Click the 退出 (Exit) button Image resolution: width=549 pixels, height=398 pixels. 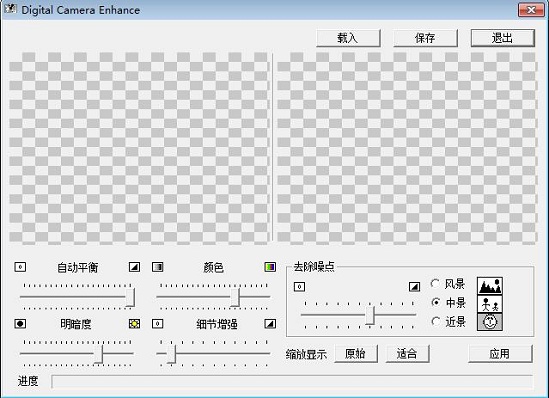point(502,38)
